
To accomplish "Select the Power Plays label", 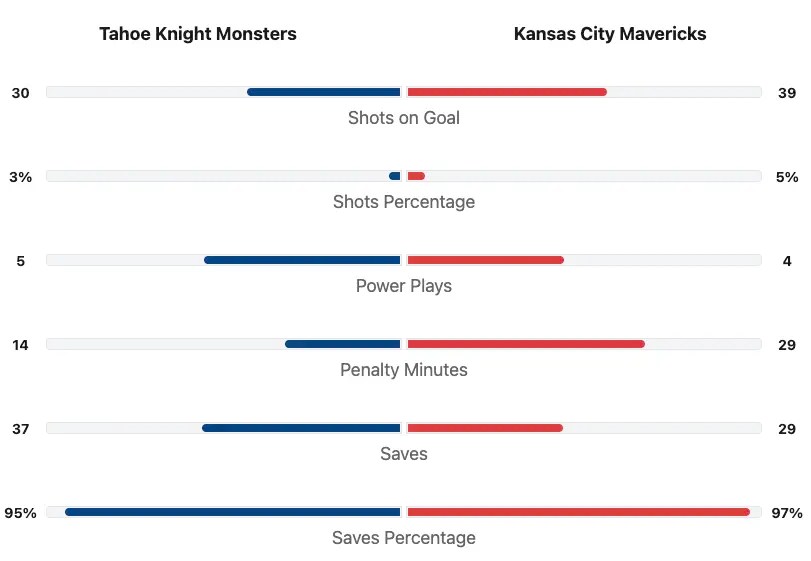I will coord(404,286).
